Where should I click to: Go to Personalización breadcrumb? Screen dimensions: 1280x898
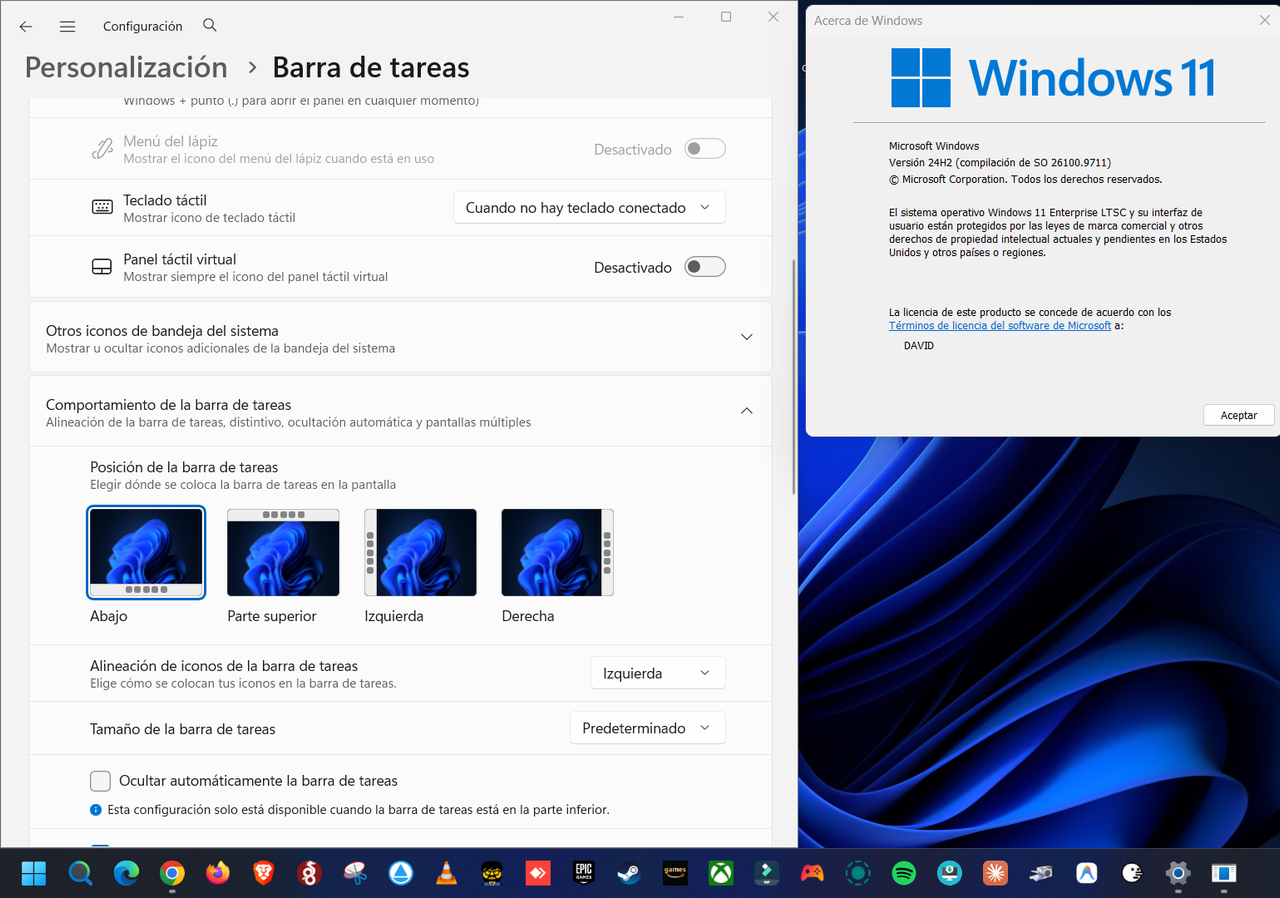(x=126, y=67)
